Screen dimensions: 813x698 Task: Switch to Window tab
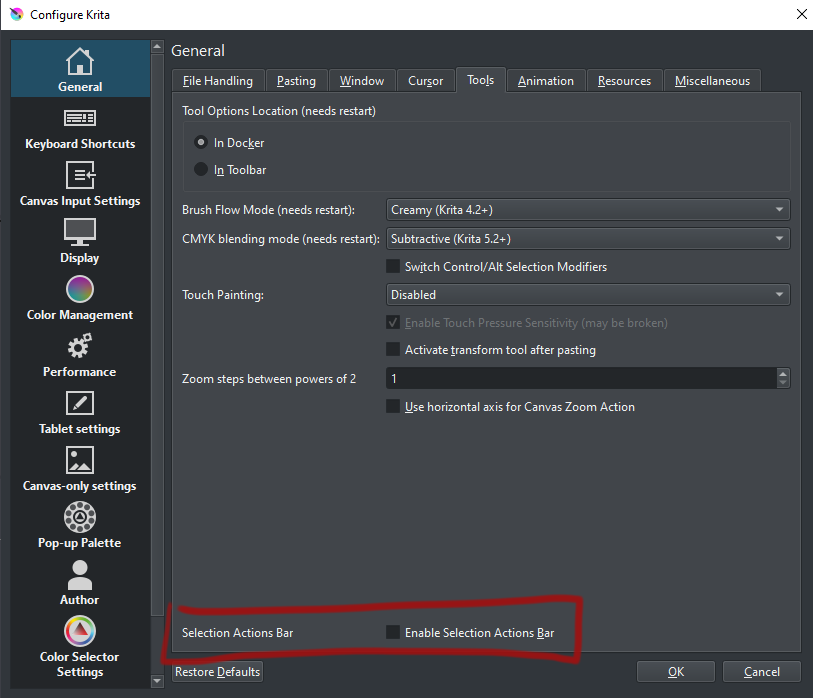coord(362,81)
